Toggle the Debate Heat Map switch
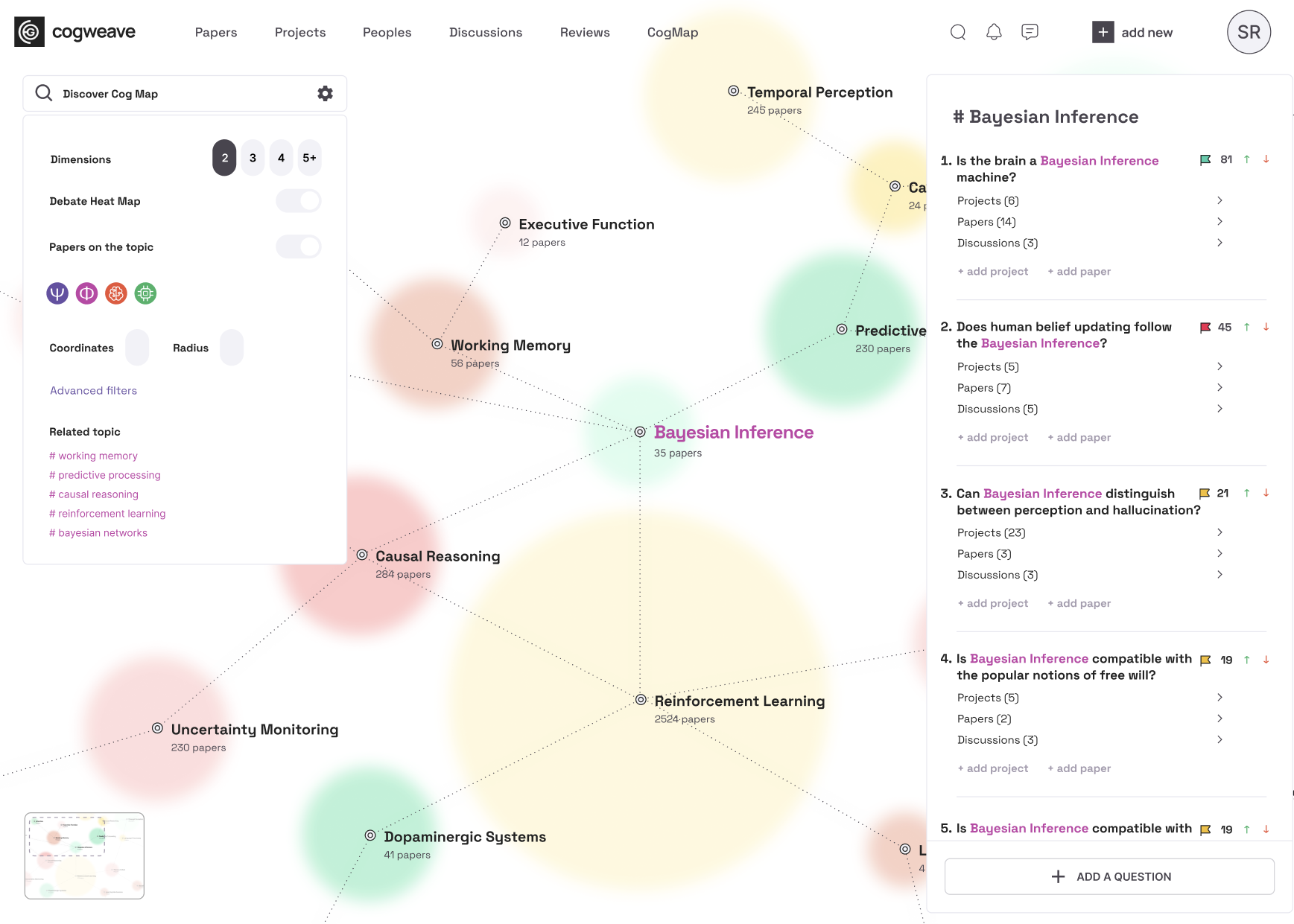Screen dimensions: 1294x924 coord(299,201)
